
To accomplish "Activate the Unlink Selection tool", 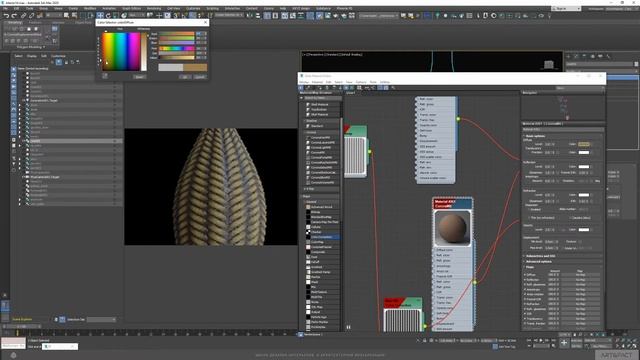I will [31, 16].
